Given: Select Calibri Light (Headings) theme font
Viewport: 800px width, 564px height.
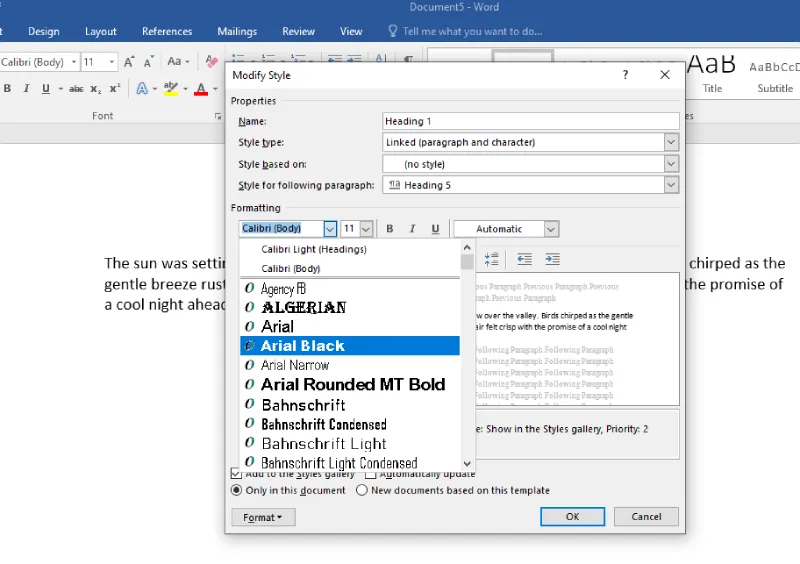Looking at the screenshot, I should pos(350,249).
